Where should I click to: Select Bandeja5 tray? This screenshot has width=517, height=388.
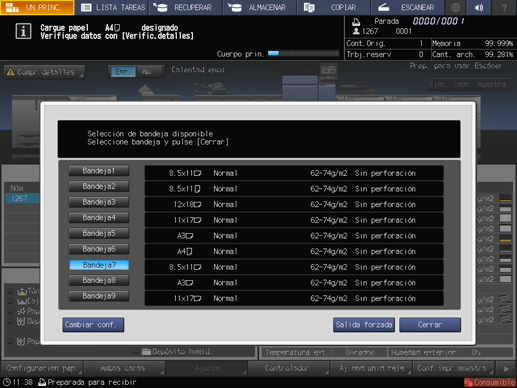pos(99,233)
